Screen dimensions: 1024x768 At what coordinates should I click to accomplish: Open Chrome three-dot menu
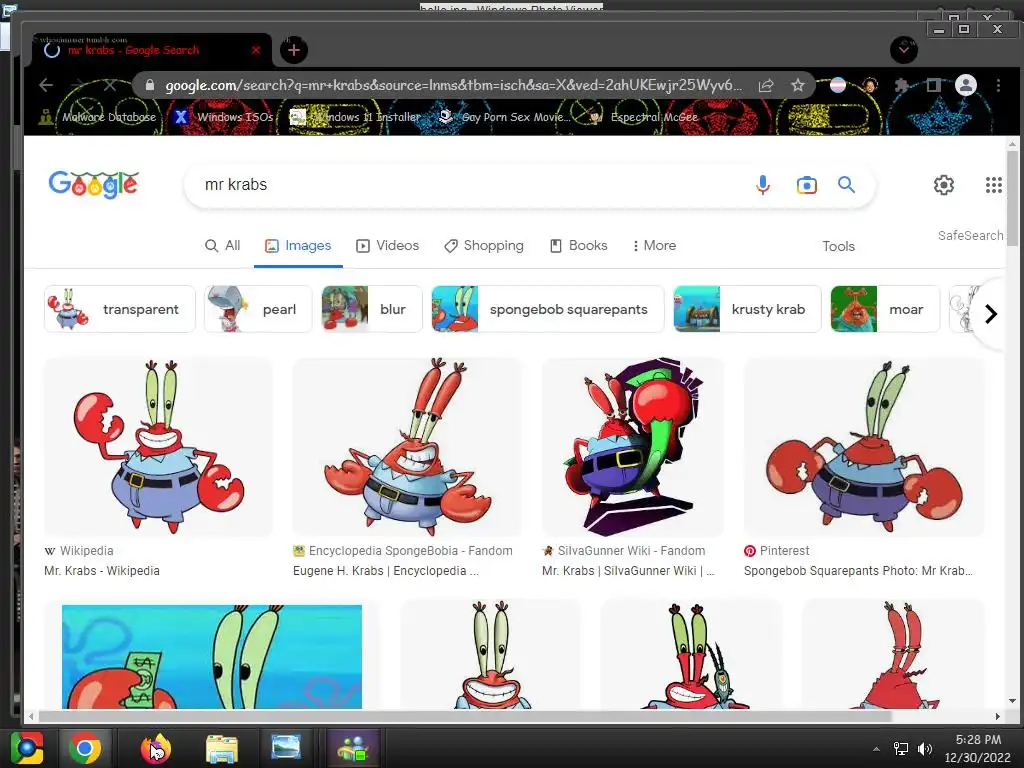coord(998,85)
